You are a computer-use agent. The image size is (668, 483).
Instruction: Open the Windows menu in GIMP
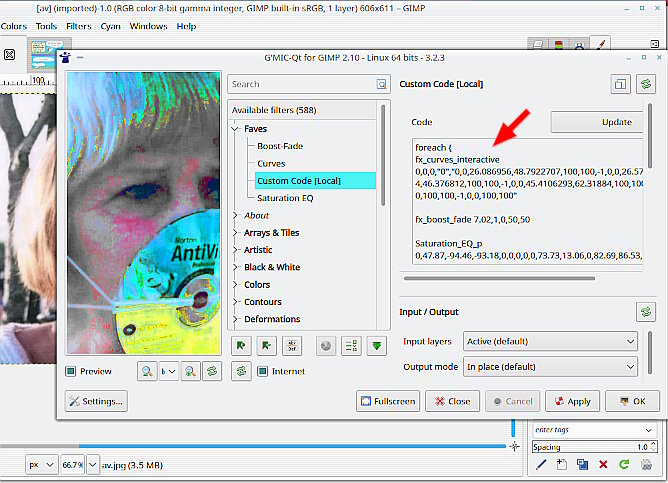(x=148, y=26)
